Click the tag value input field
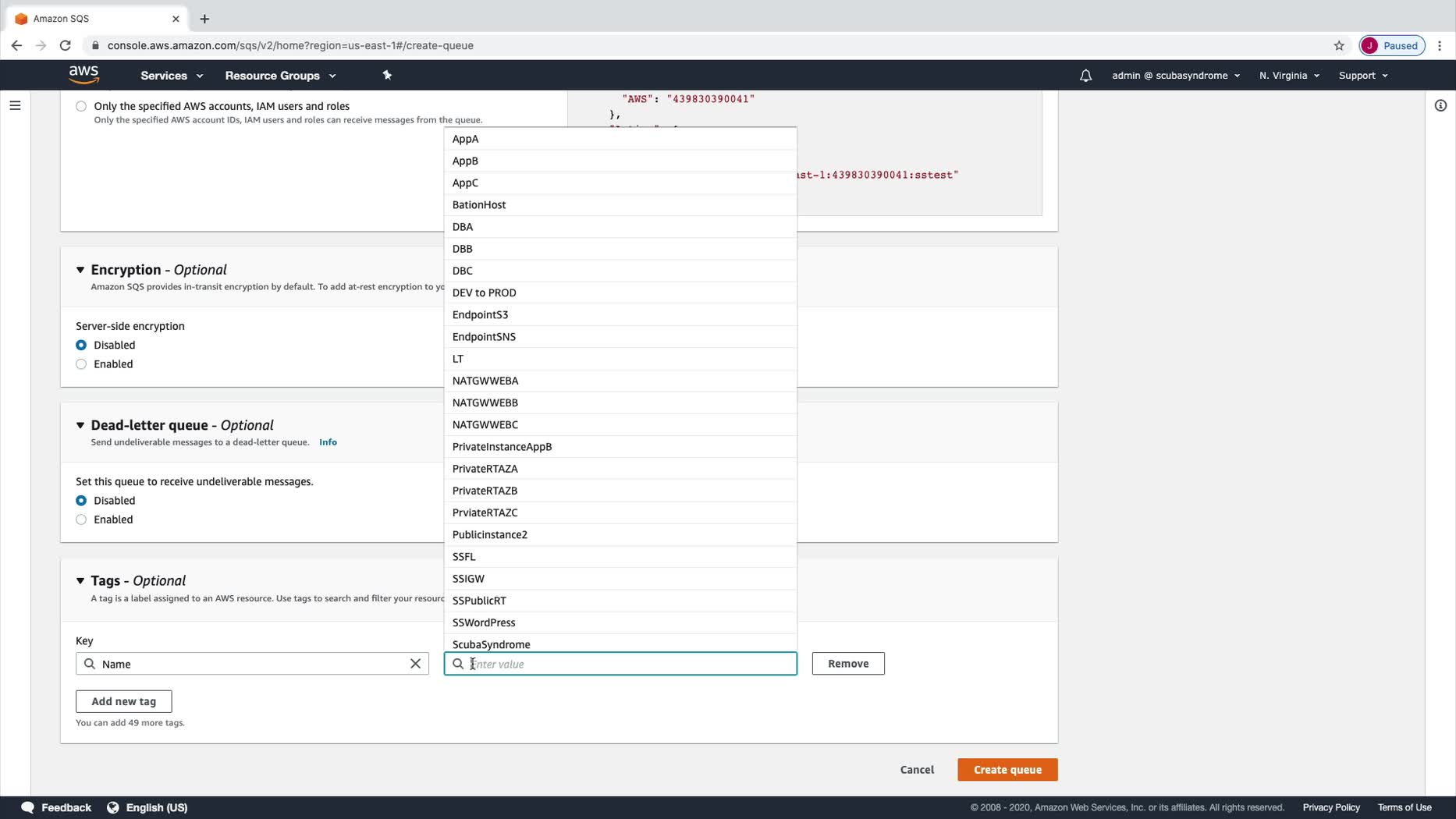 point(620,664)
